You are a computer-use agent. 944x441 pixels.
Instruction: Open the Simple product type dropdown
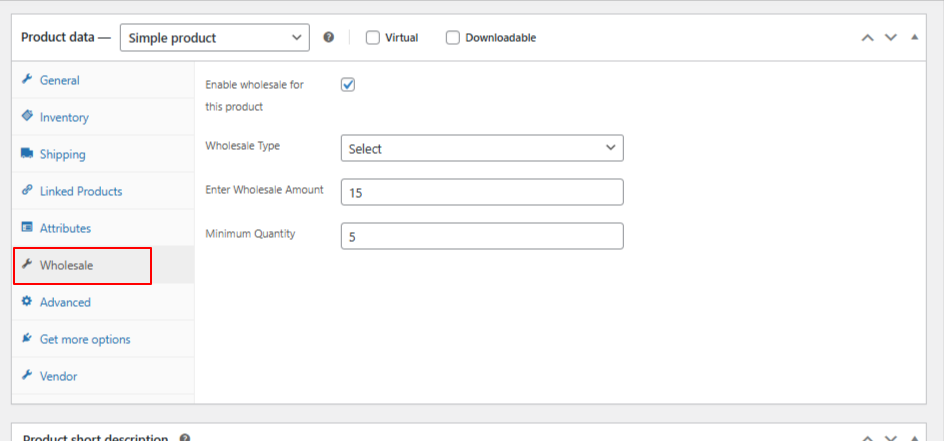(x=214, y=38)
